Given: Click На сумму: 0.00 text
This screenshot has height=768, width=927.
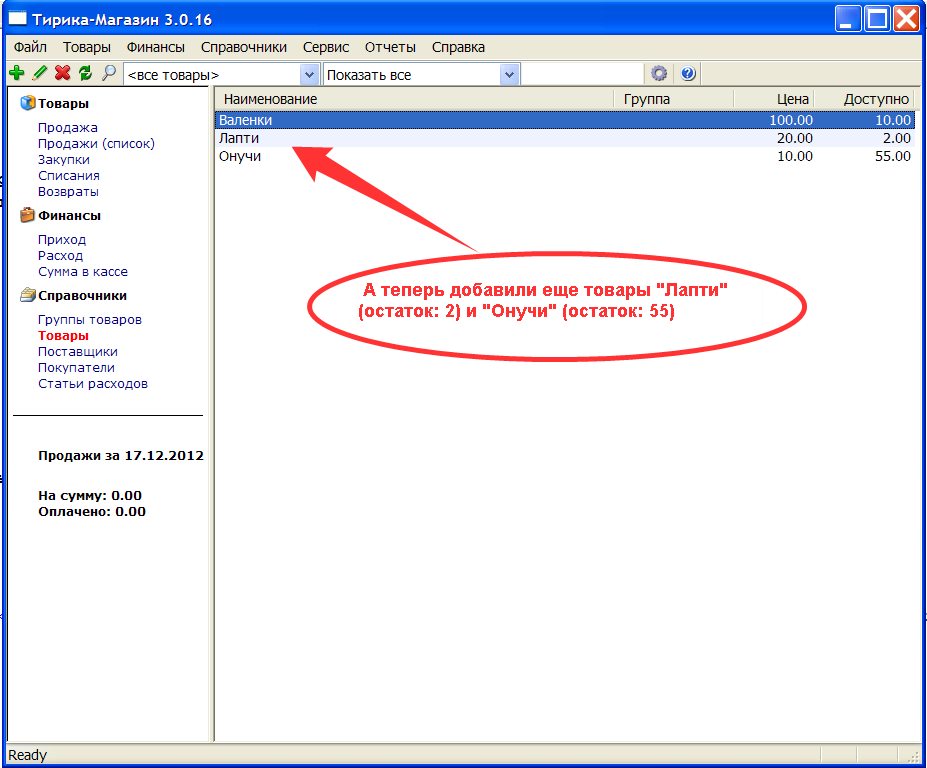Looking at the screenshot, I should click(90, 495).
